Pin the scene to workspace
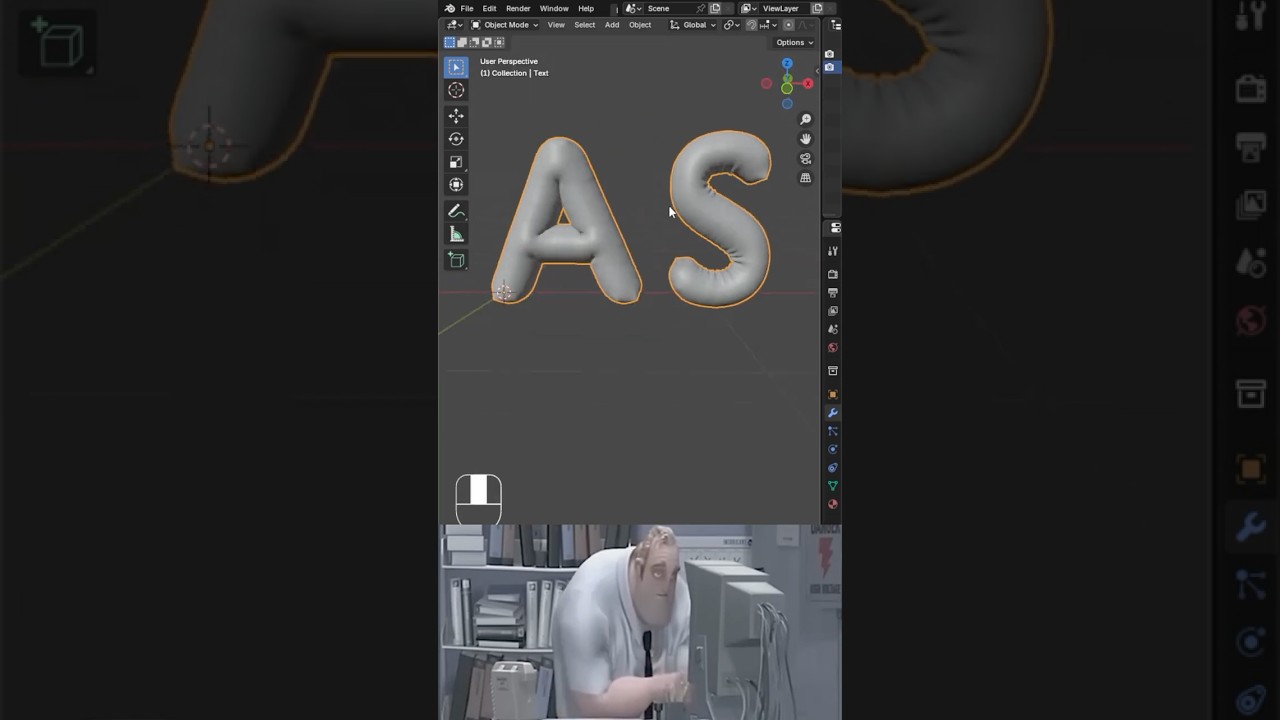 click(x=701, y=8)
